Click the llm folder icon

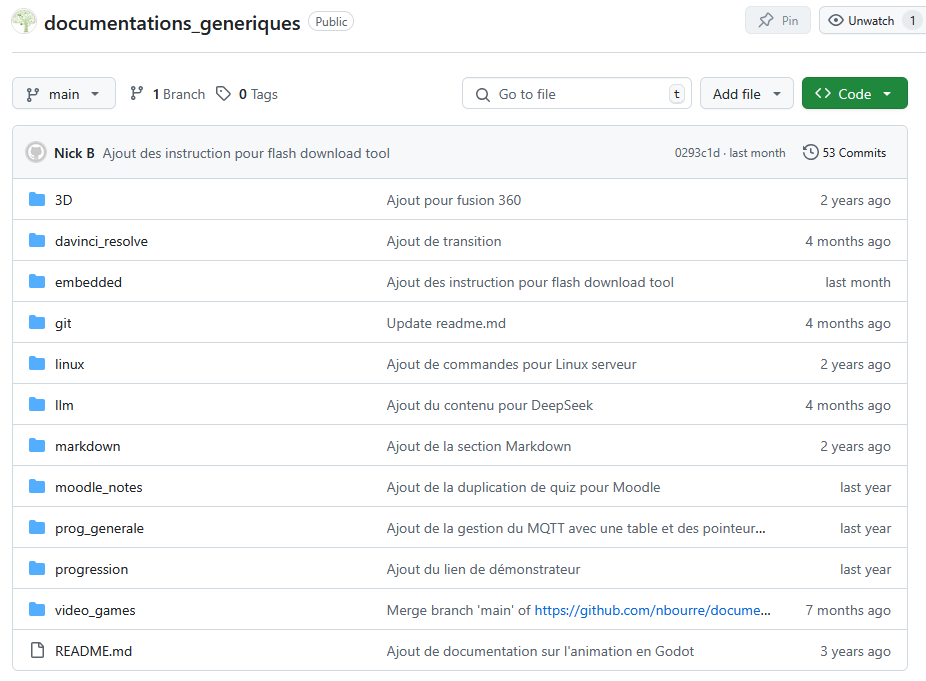[37, 405]
